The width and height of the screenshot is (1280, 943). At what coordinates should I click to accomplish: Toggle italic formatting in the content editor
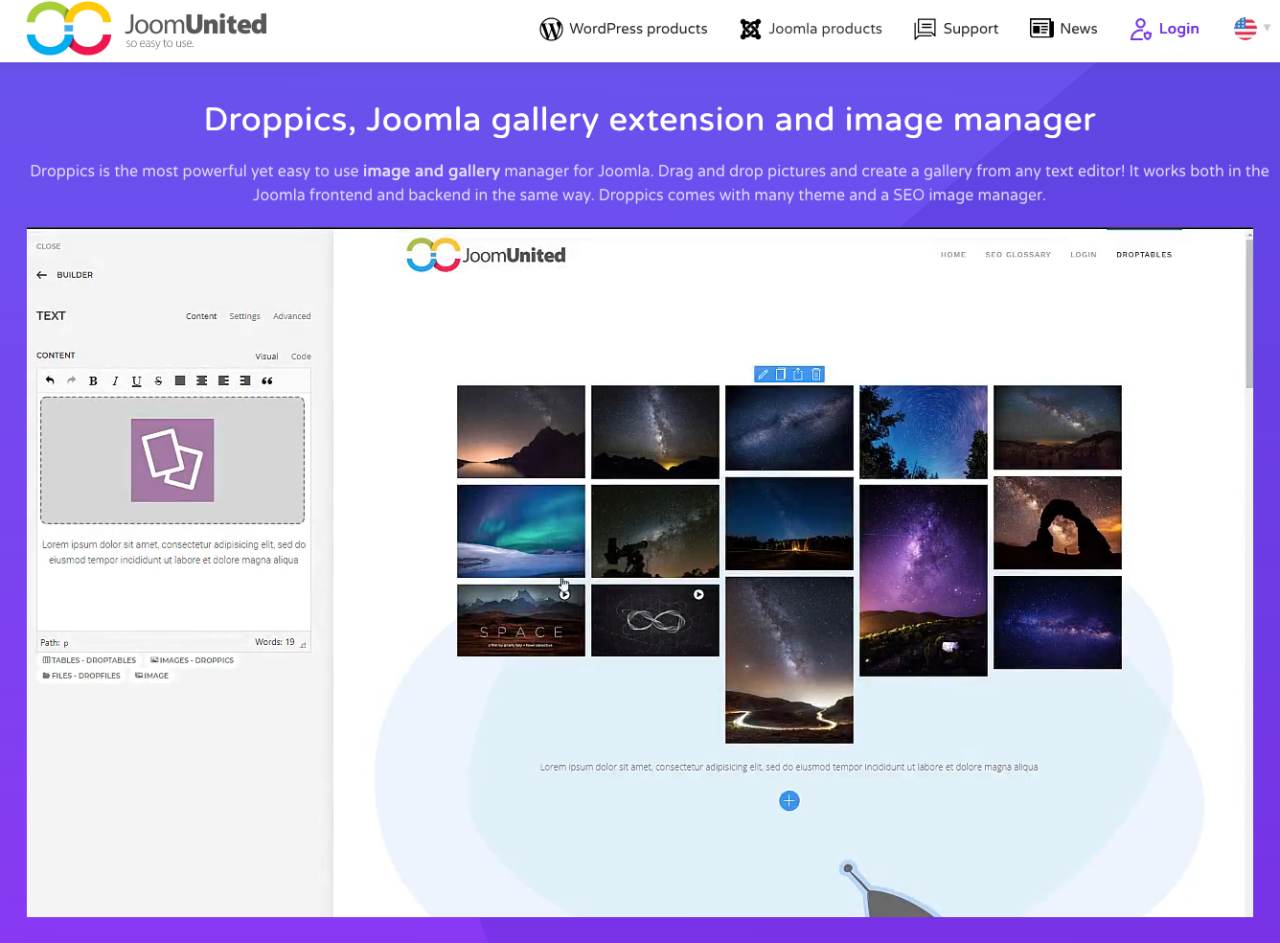115,381
